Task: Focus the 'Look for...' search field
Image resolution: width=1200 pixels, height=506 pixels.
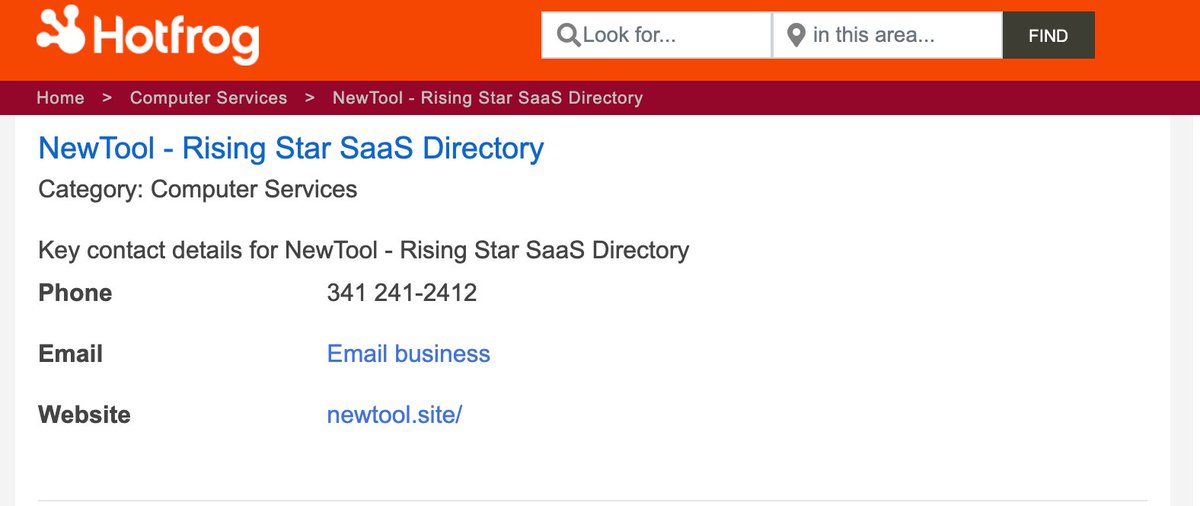Action: [670, 36]
